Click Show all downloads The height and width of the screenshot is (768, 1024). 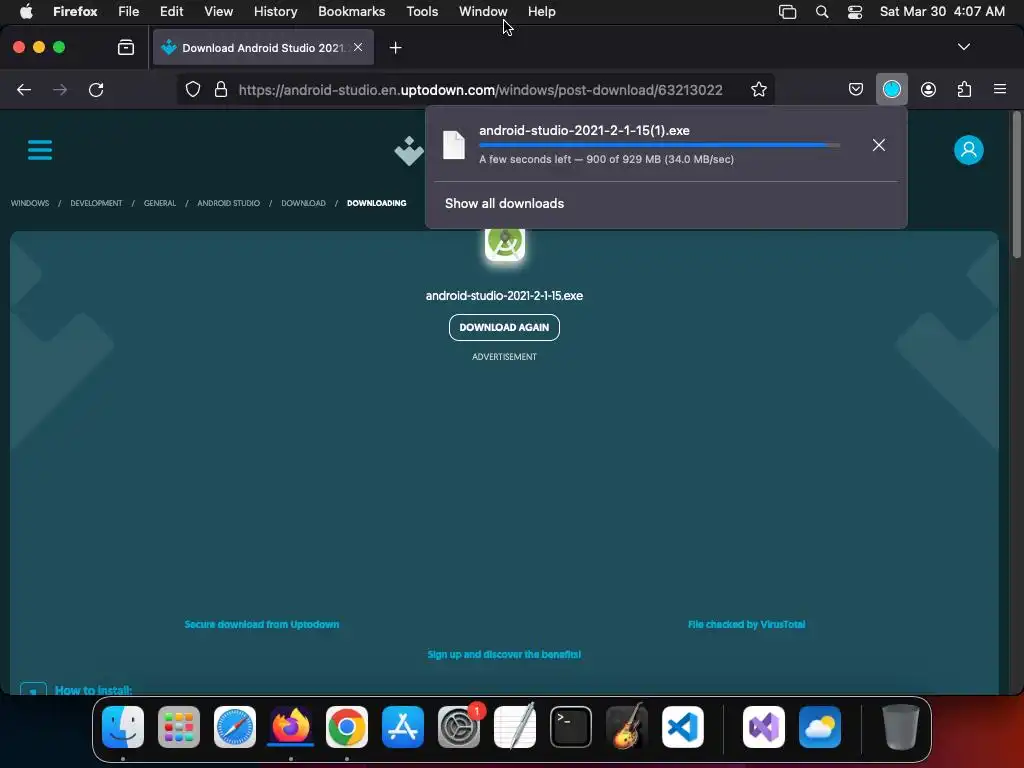point(504,204)
